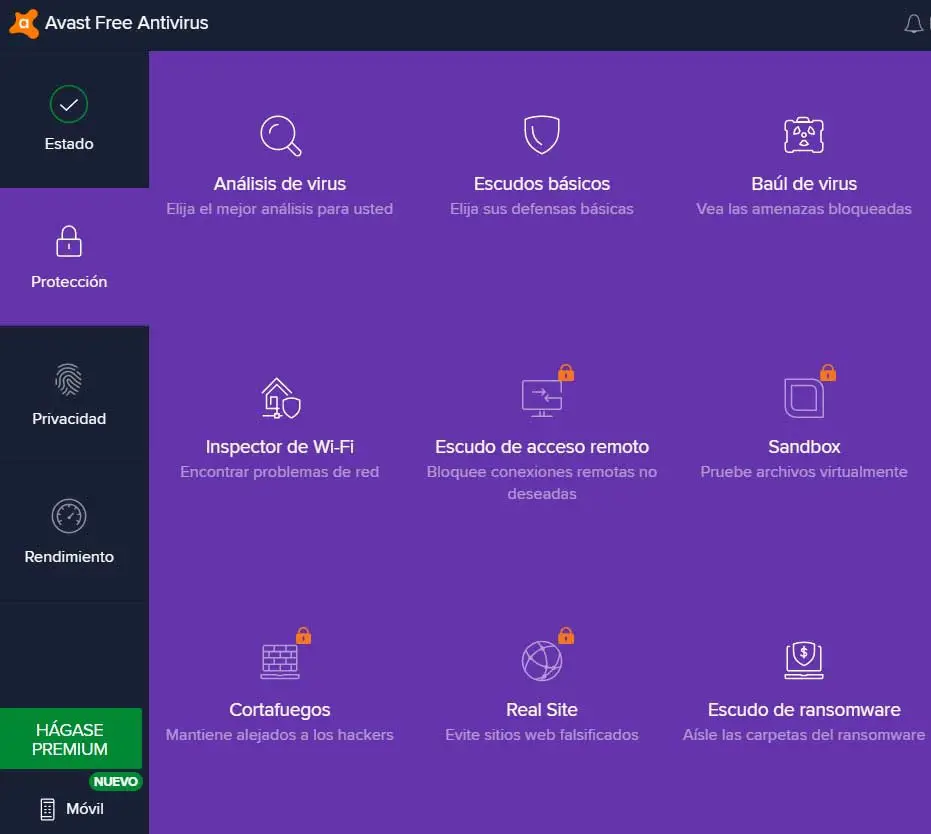Click the orange lock on Cortafuegos
Image resolution: width=931 pixels, height=834 pixels.
(x=303, y=636)
